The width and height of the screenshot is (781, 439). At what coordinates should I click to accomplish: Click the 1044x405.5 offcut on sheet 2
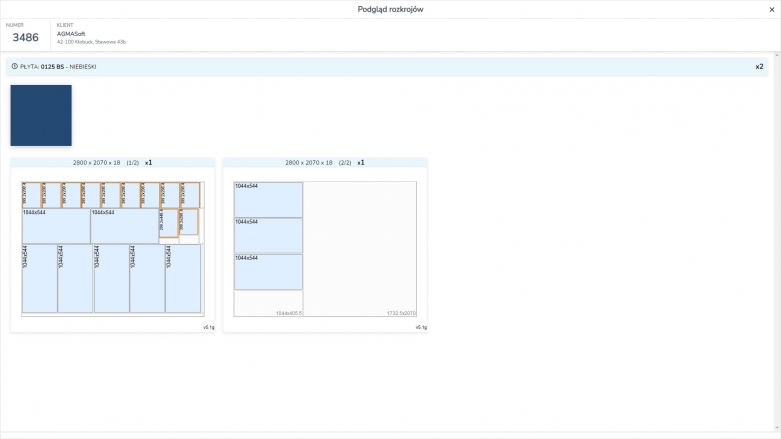tap(268, 304)
